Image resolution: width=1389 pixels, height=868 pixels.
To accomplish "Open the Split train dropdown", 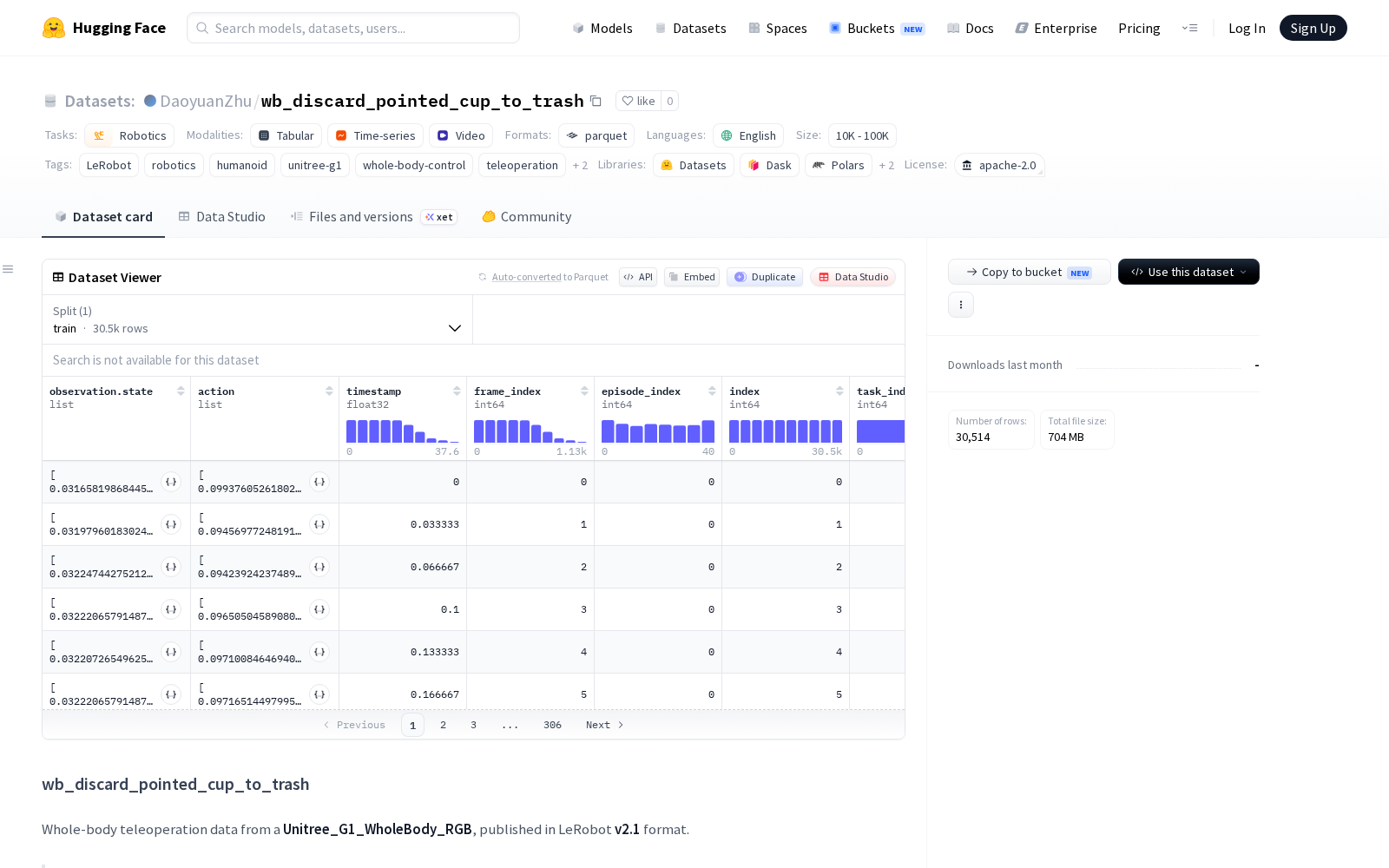I will click(x=257, y=319).
